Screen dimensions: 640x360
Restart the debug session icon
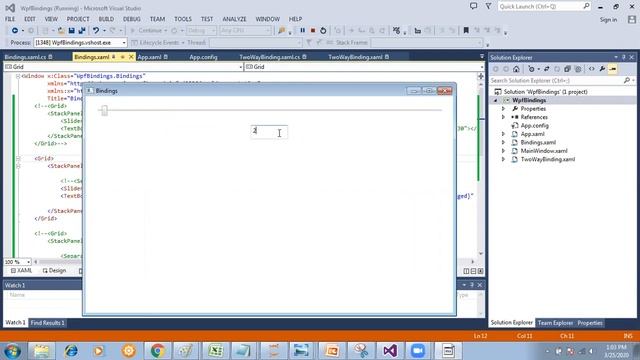tap(323, 31)
